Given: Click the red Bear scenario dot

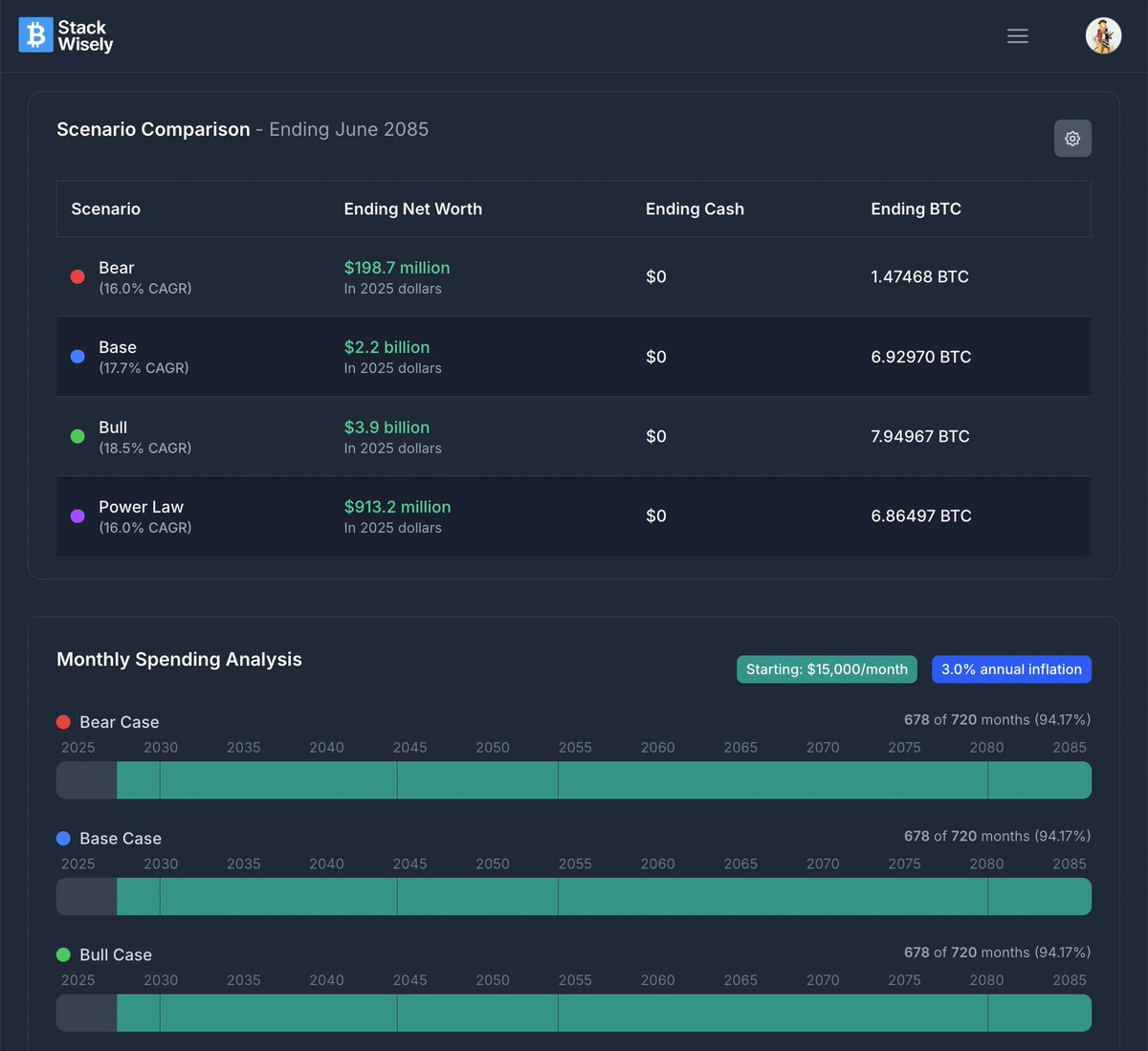Looking at the screenshot, I should [x=78, y=277].
